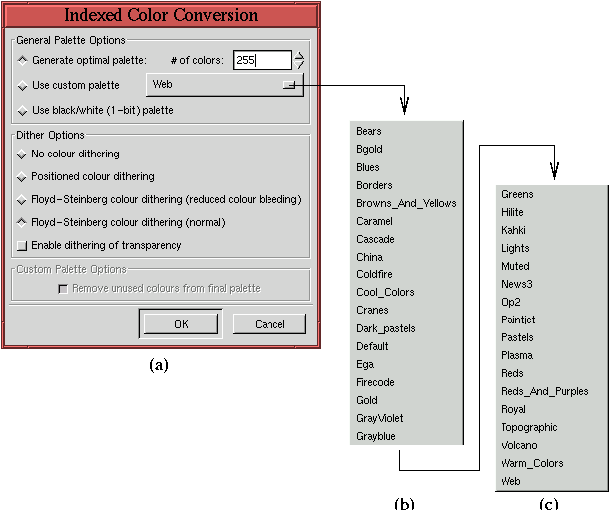
Task: Select Generate optimal palette radio button
Action: click(23, 61)
